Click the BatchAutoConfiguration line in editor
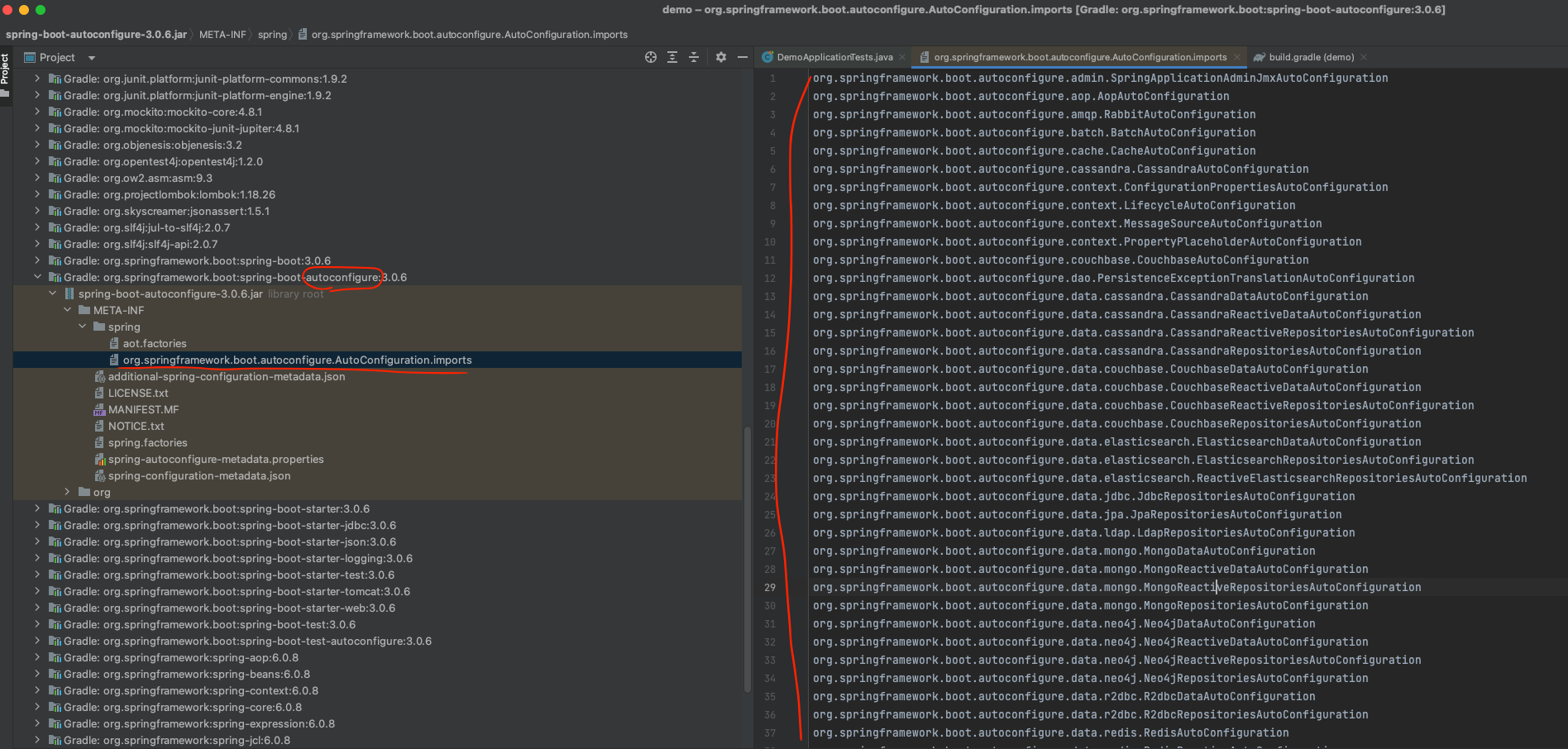This screenshot has height=749, width=1568. (x=1034, y=133)
